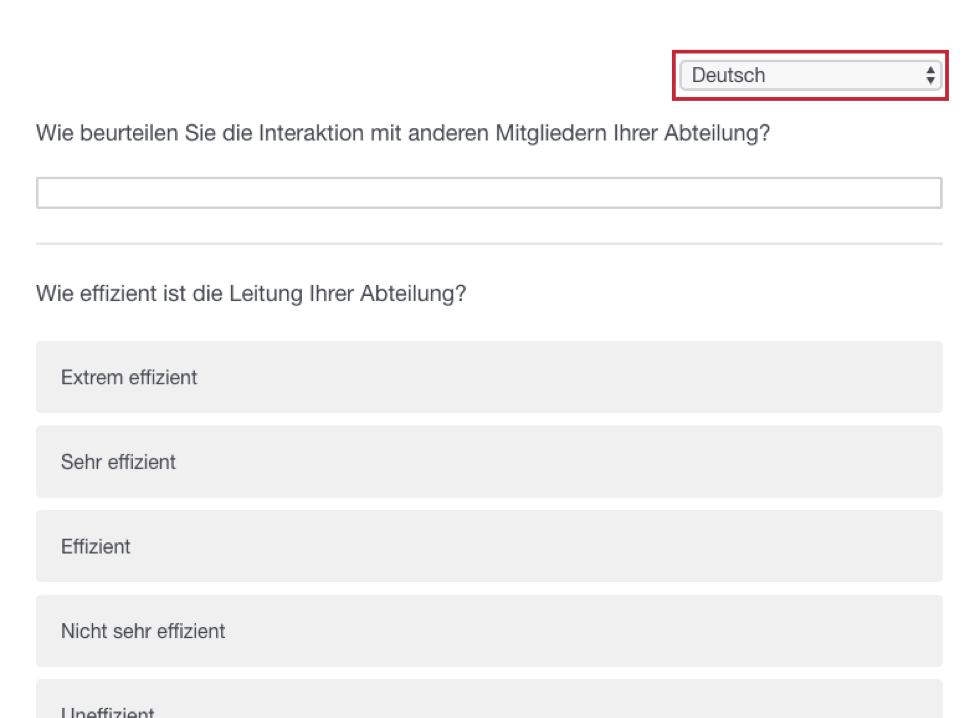Select the 'Extrem effizient' answer
974x718 pixels.
click(489, 377)
